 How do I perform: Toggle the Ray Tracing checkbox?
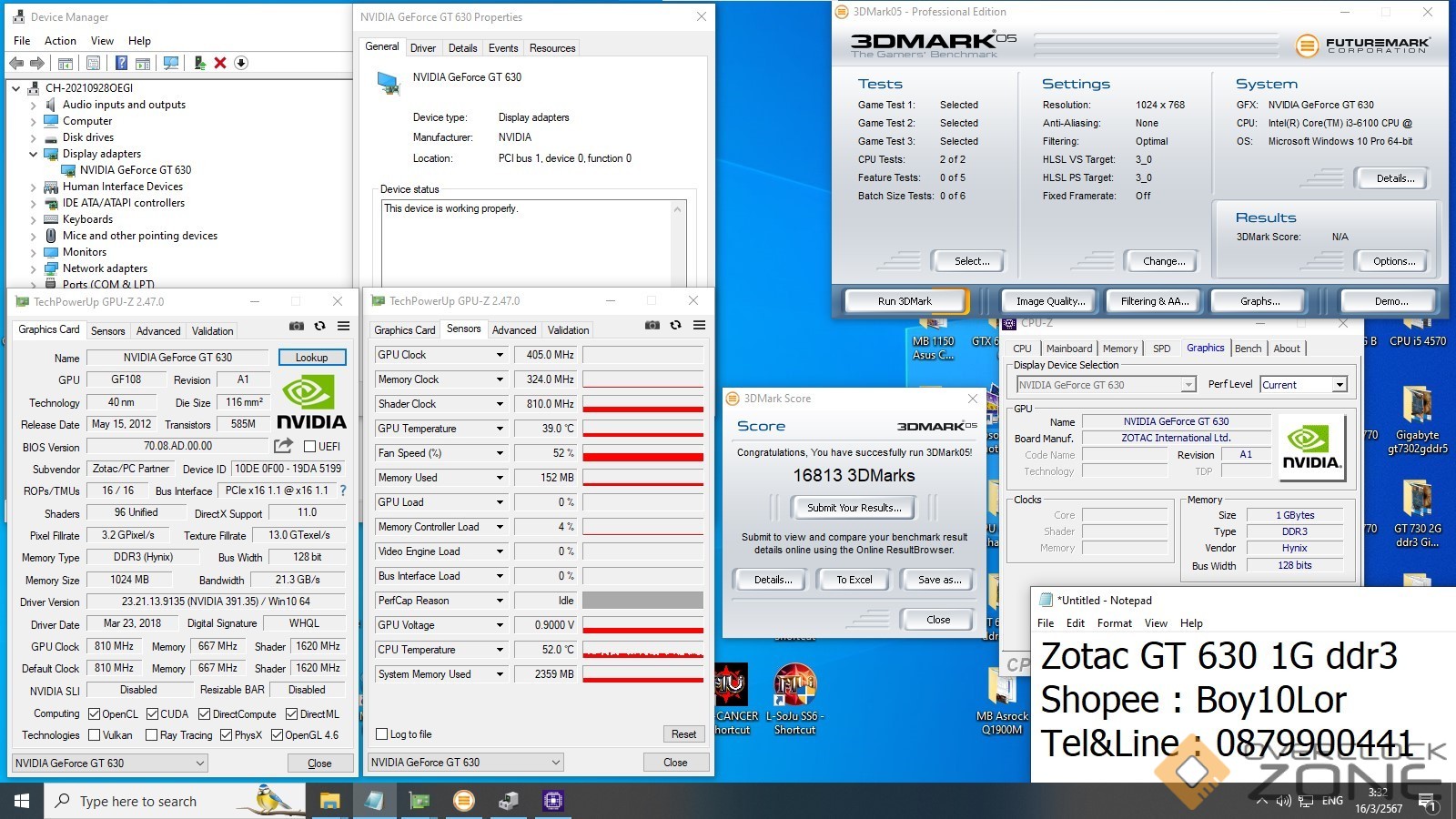[x=152, y=735]
